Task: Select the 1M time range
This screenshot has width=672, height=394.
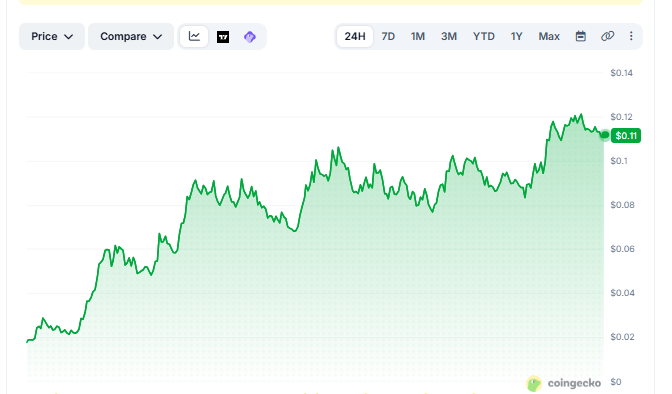Action: (x=418, y=36)
